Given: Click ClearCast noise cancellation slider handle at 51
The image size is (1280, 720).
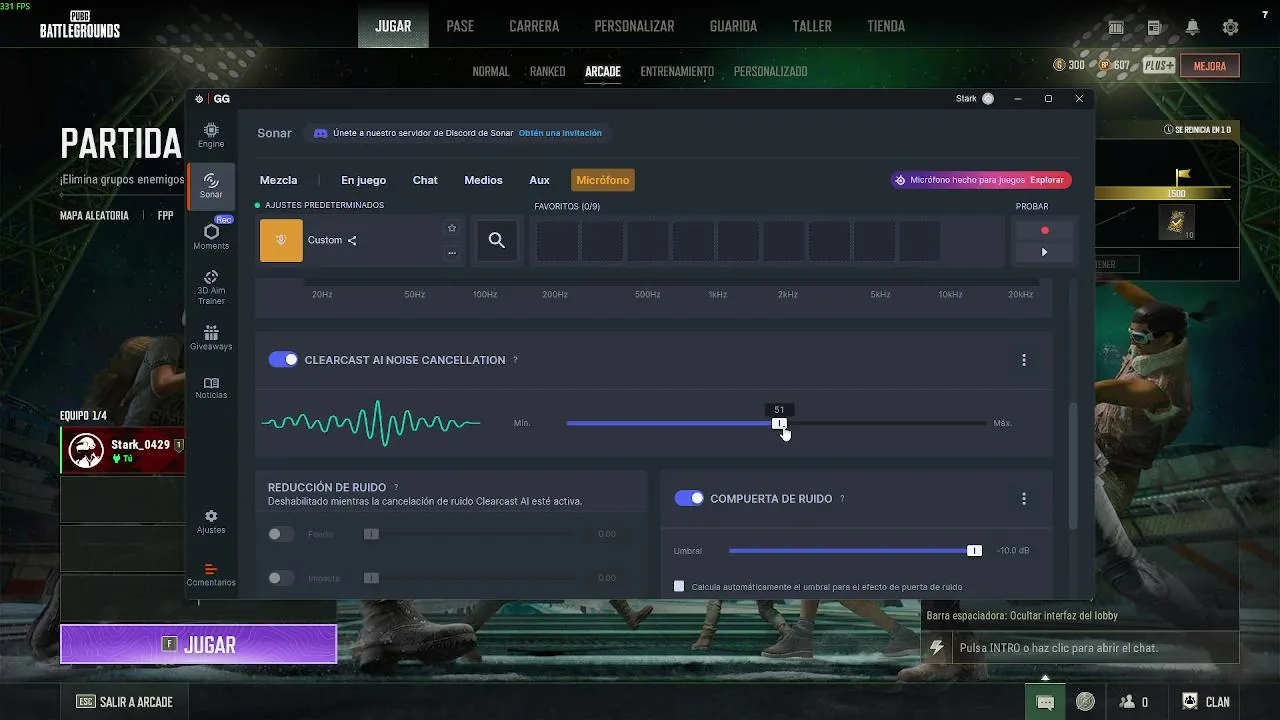Looking at the screenshot, I should tap(779, 423).
